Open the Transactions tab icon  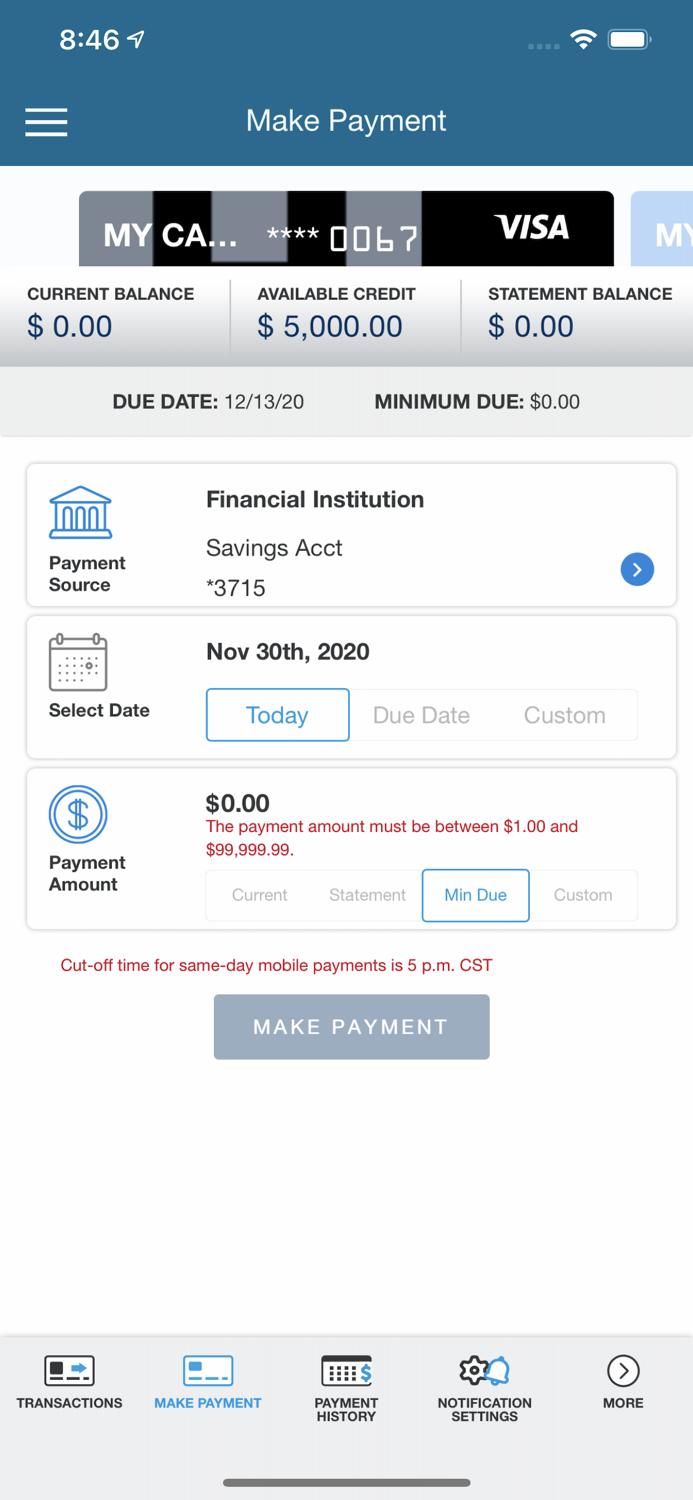click(68, 1371)
